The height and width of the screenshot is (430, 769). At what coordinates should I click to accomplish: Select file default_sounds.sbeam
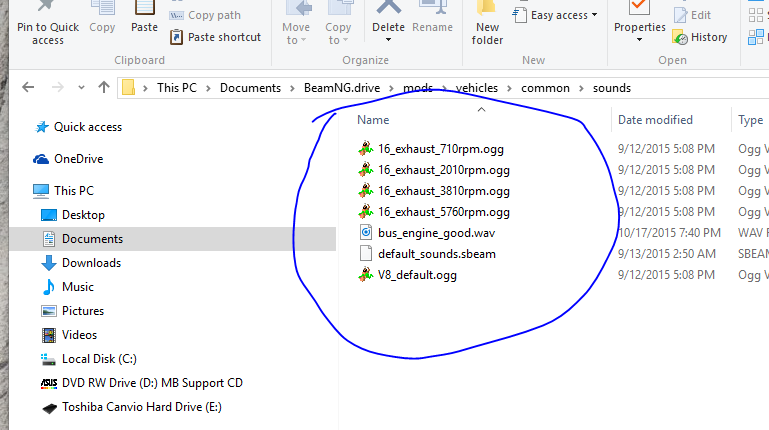(436, 254)
